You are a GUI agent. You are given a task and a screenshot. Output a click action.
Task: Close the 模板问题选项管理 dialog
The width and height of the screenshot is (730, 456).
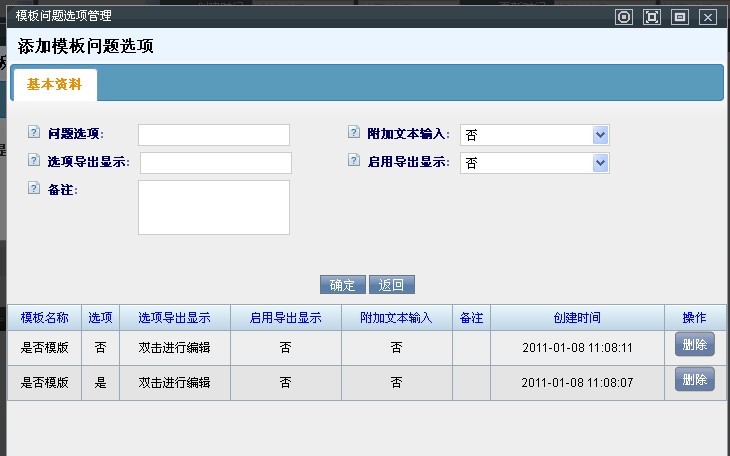(x=707, y=17)
